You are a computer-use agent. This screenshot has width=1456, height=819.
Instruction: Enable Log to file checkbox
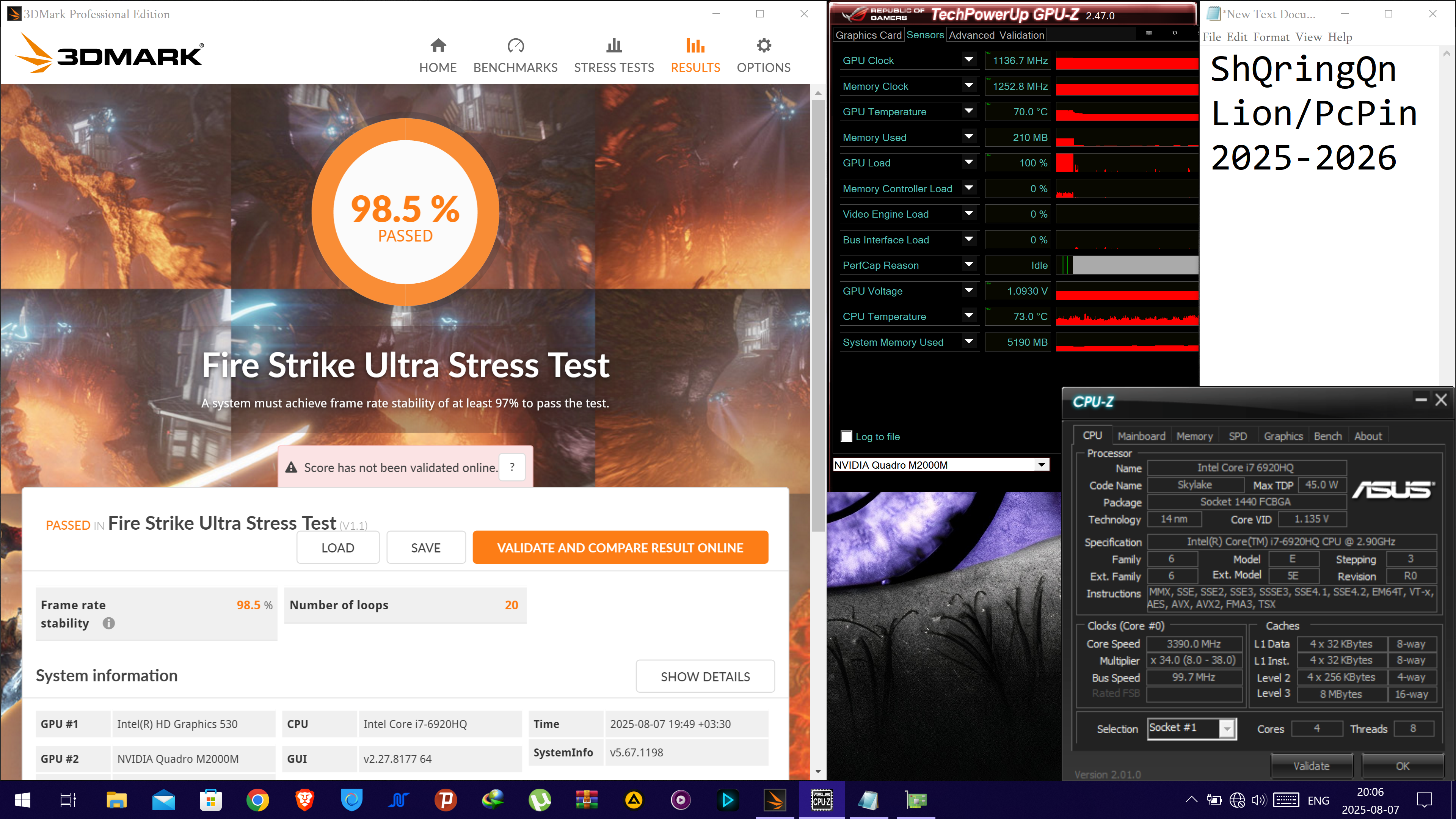click(847, 436)
